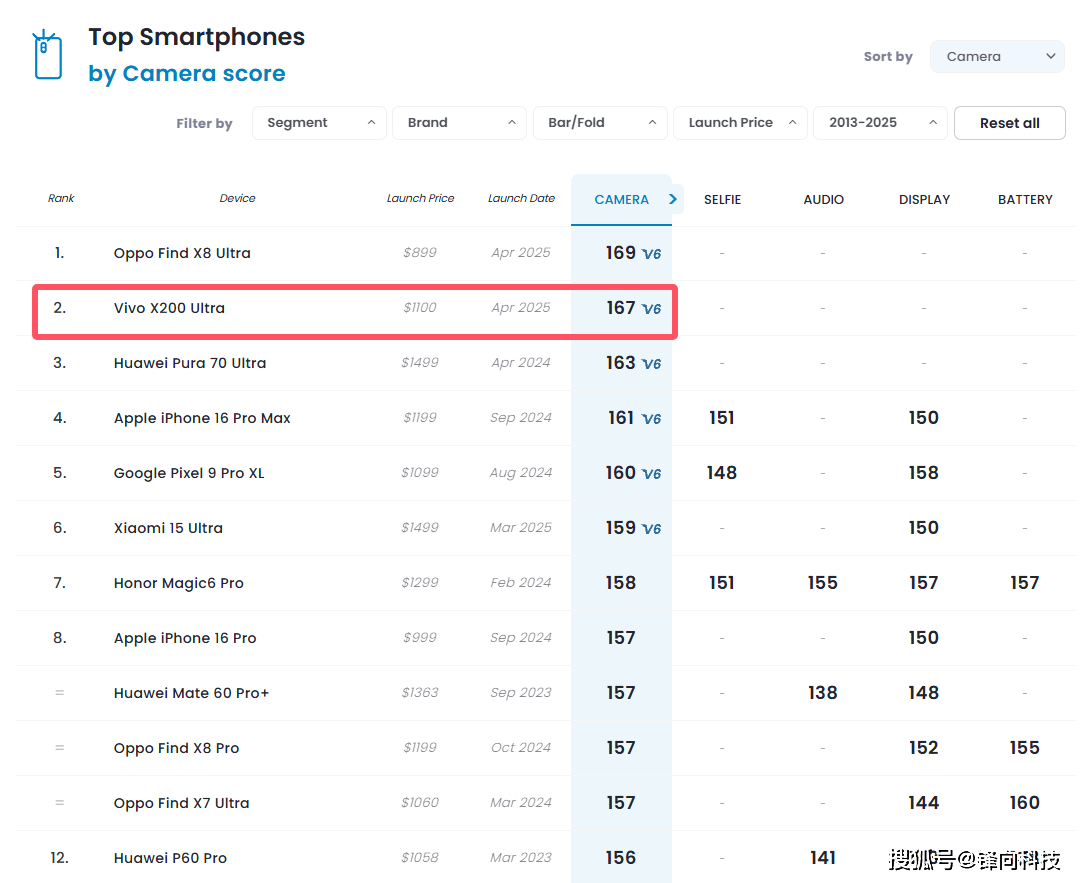Open the Huawei P60 Pro device link
The height and width of the screenshot is (883, 1085).
pos(170,858)
